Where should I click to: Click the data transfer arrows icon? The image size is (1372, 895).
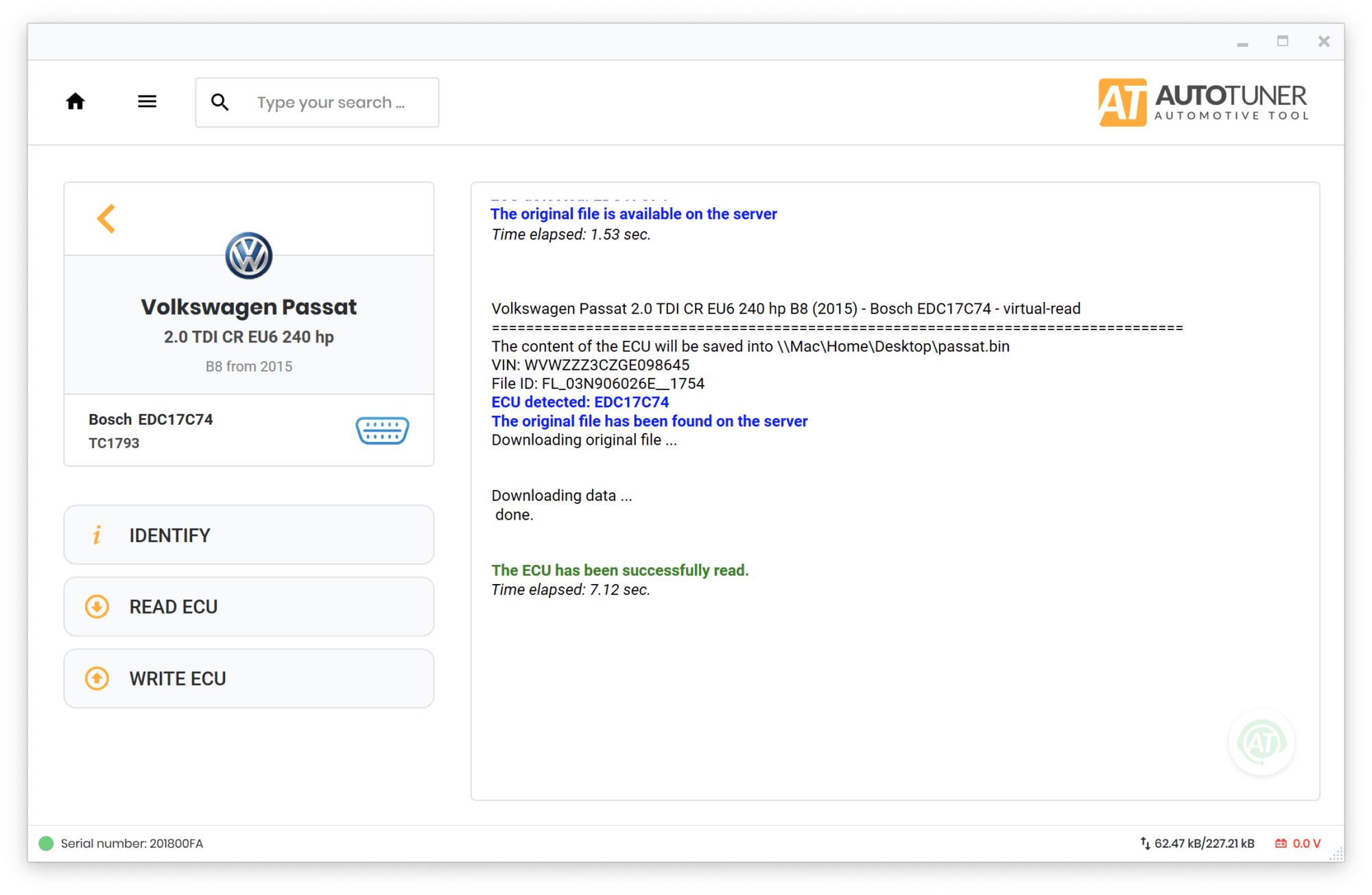(x=1145, y=844)
